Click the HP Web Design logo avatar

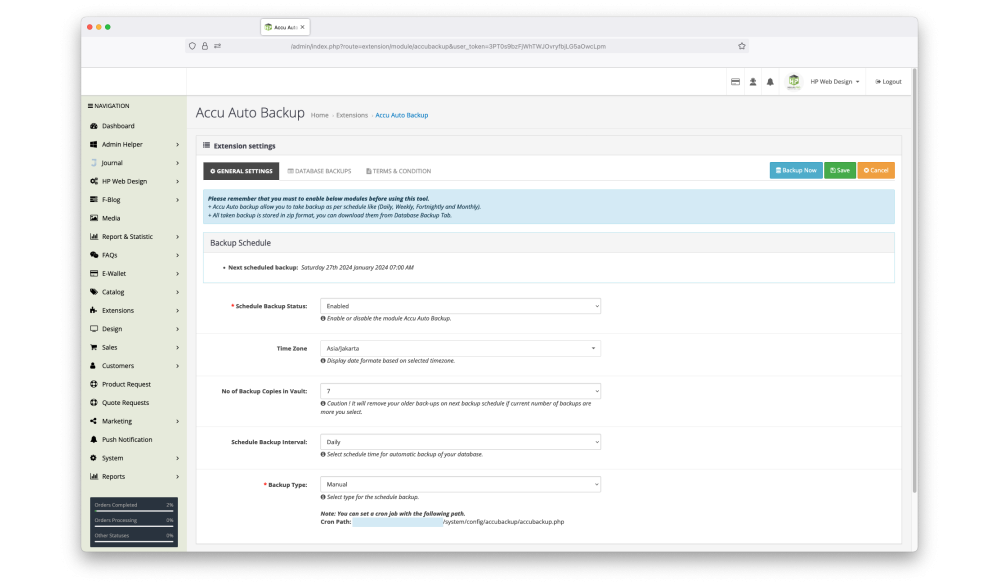point(794,81)
